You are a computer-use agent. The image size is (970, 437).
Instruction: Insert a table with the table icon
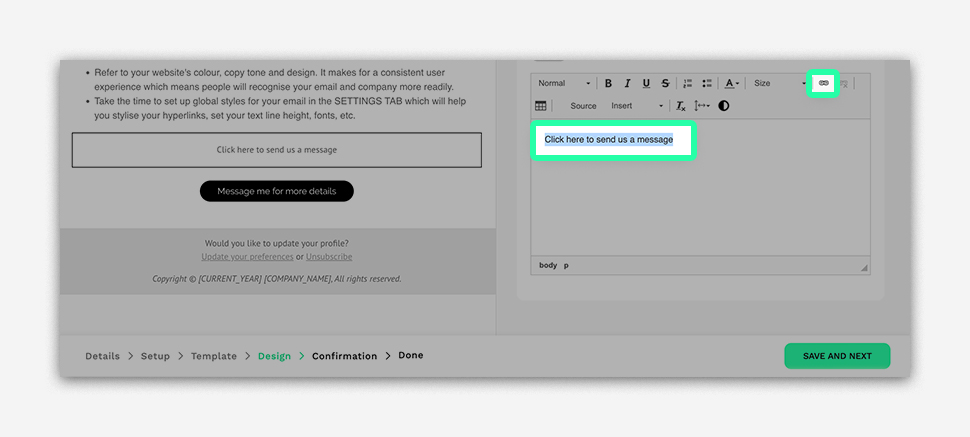(x=540, y=106)
